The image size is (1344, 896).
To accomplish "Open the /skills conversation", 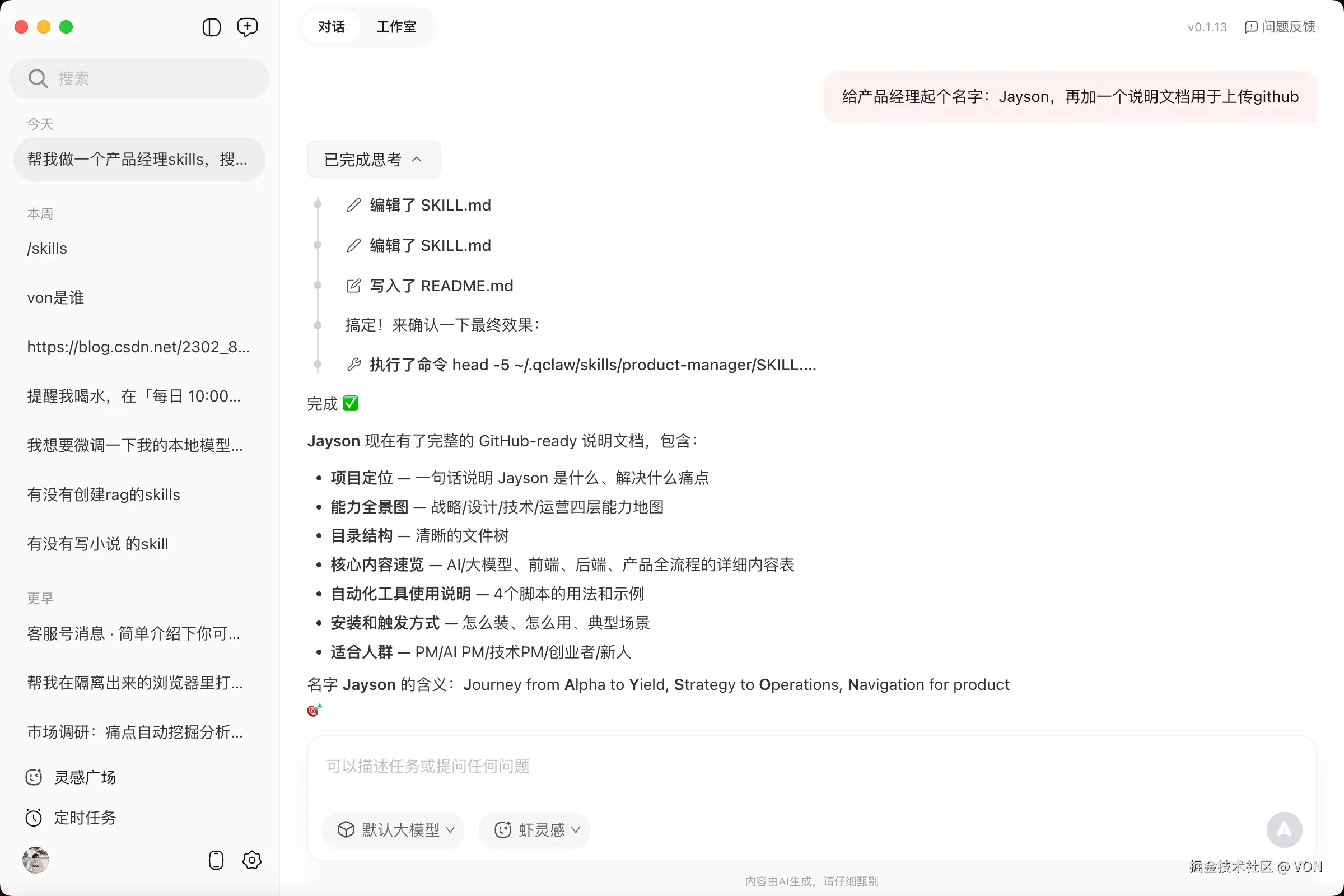I will click(47, 249).
